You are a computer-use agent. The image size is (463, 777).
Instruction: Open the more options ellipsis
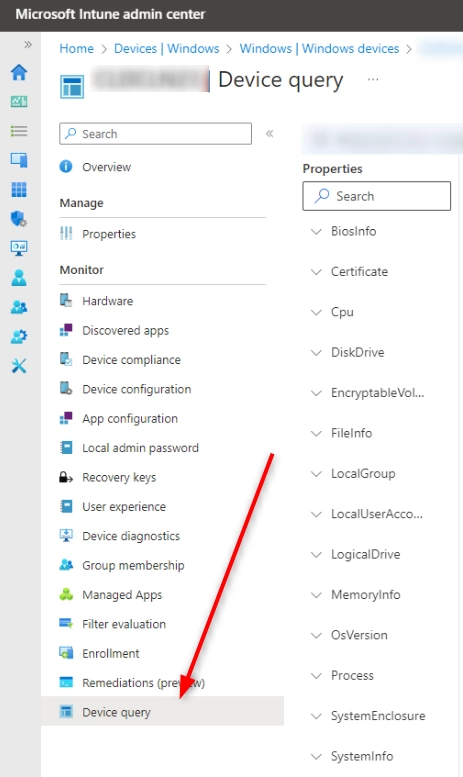(373, 79)
